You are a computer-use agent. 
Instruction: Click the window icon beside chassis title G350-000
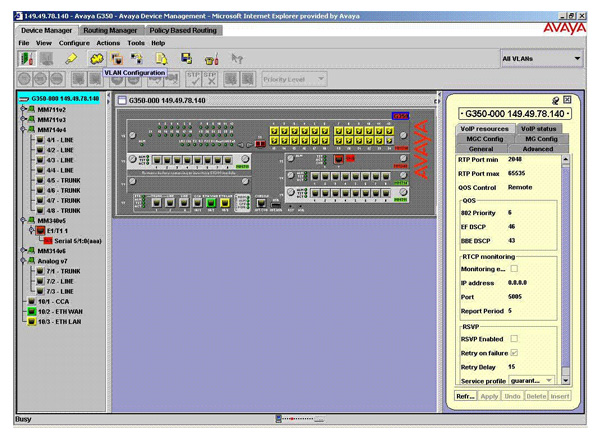122,101
